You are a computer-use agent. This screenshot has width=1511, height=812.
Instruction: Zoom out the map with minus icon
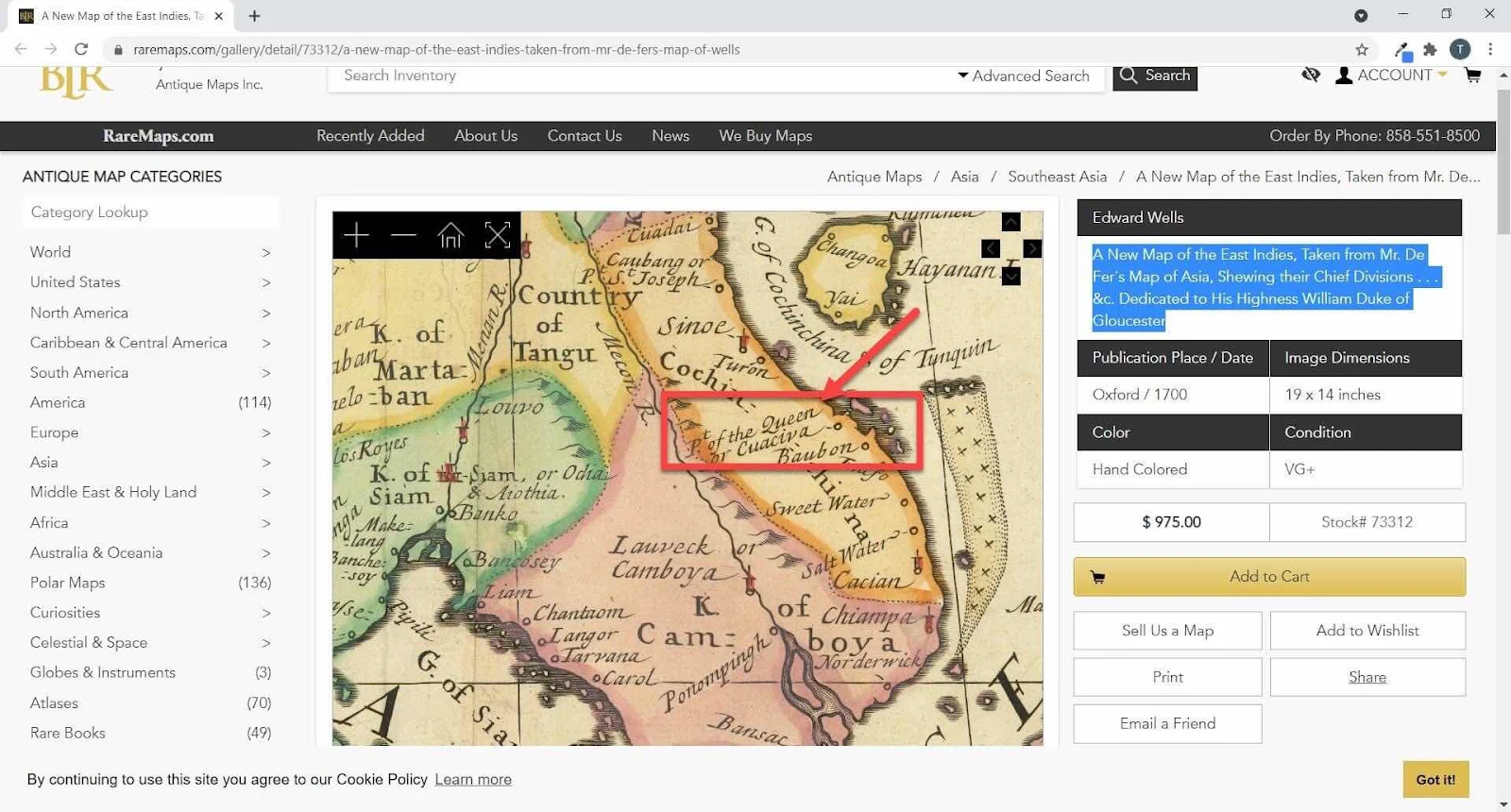[403, 235]
